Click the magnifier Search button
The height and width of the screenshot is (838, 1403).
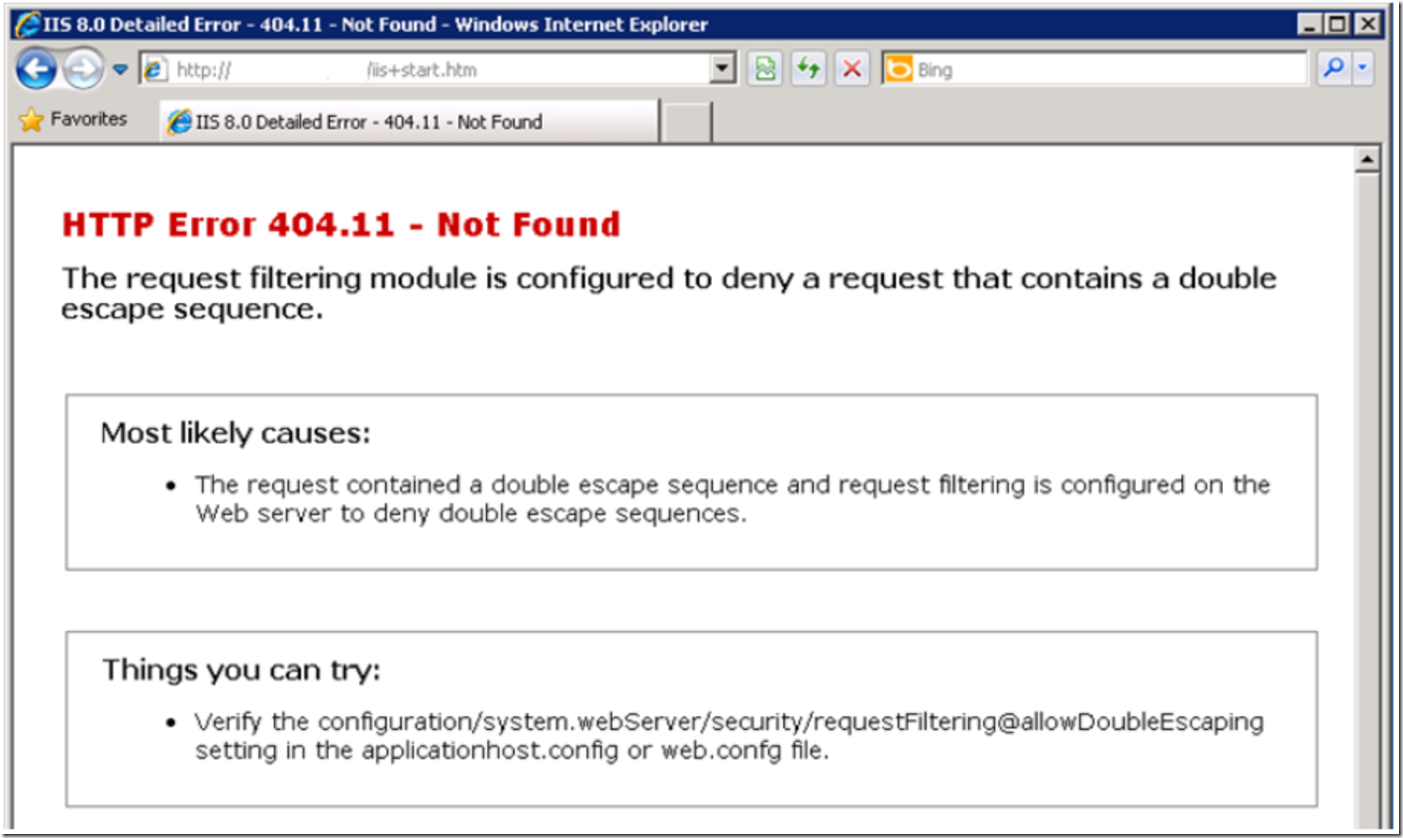(1333, 69)
